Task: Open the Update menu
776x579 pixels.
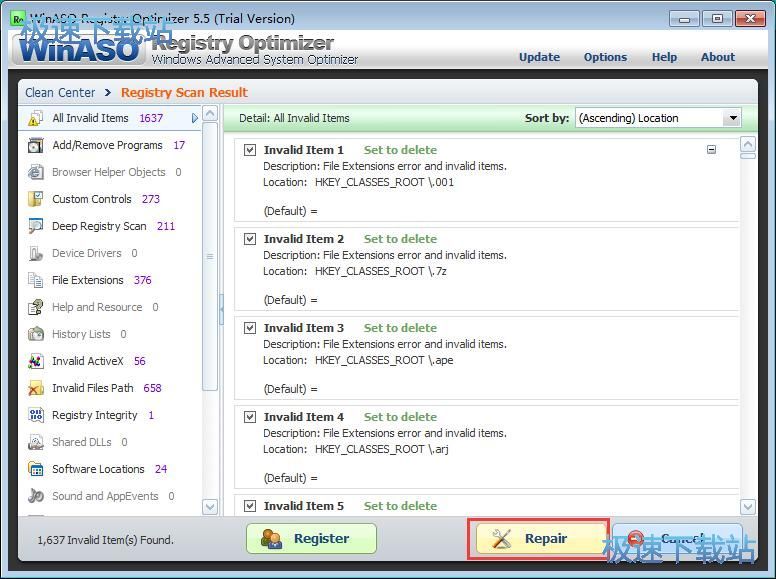Action: pyautogui.click(x=539, y=57)
